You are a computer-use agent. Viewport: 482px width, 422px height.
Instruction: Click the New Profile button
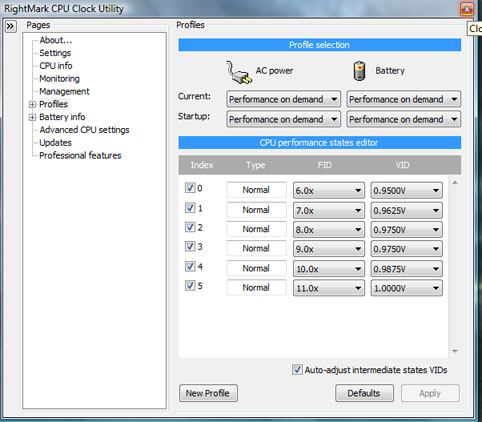click(x=208, y=393)
